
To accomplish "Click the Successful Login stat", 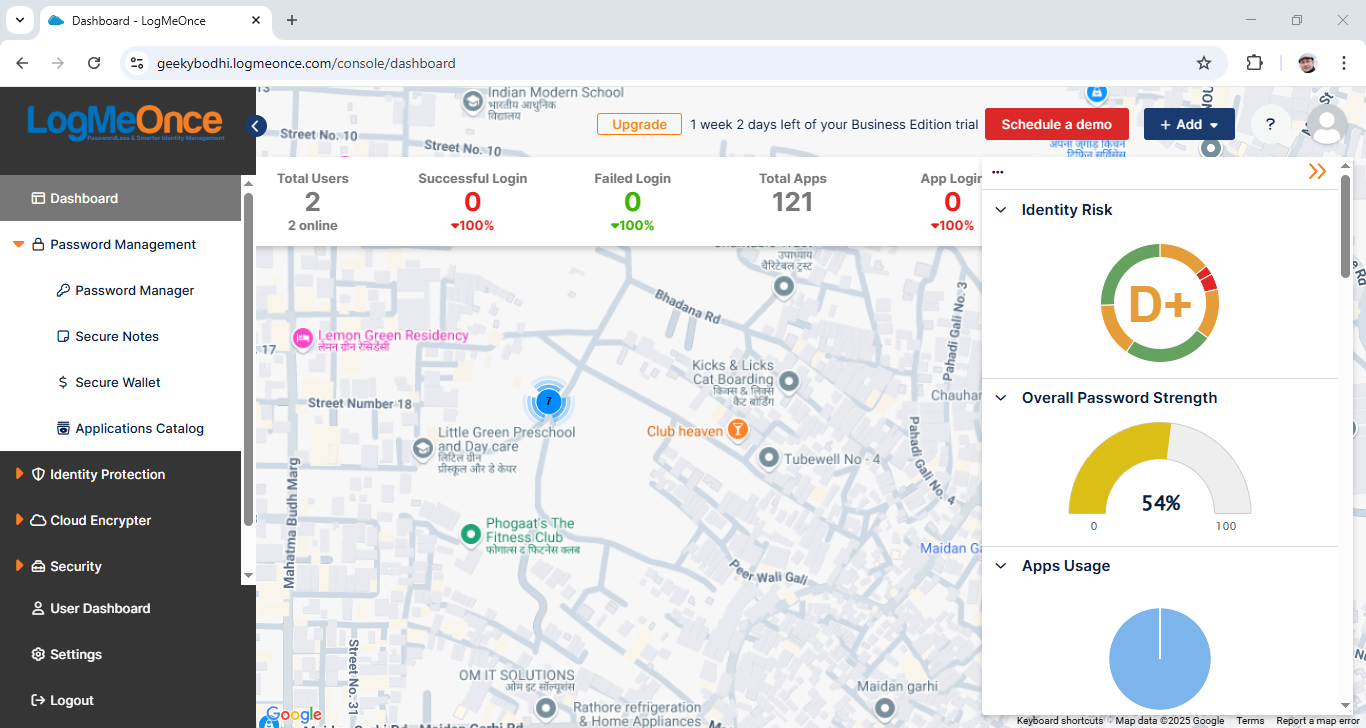I will click(472, 202).
